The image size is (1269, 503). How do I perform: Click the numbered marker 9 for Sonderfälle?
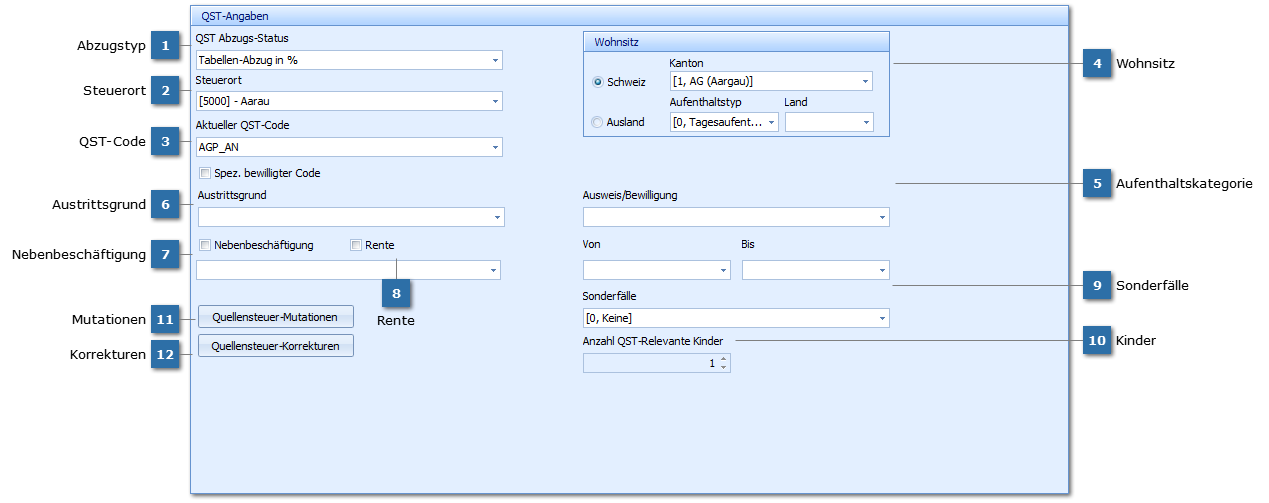click(1097, 286)
